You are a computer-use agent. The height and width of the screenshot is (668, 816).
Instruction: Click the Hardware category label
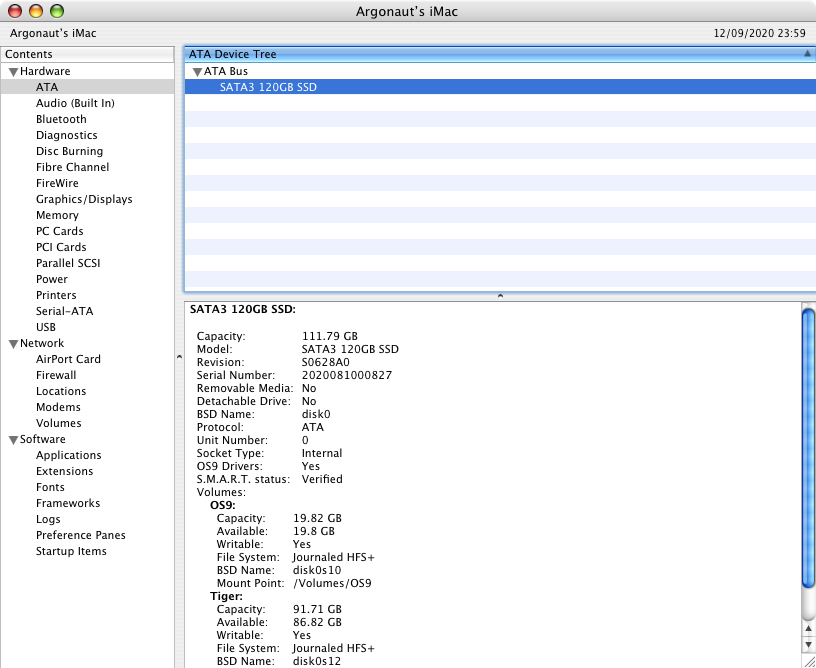pos(45,71)
